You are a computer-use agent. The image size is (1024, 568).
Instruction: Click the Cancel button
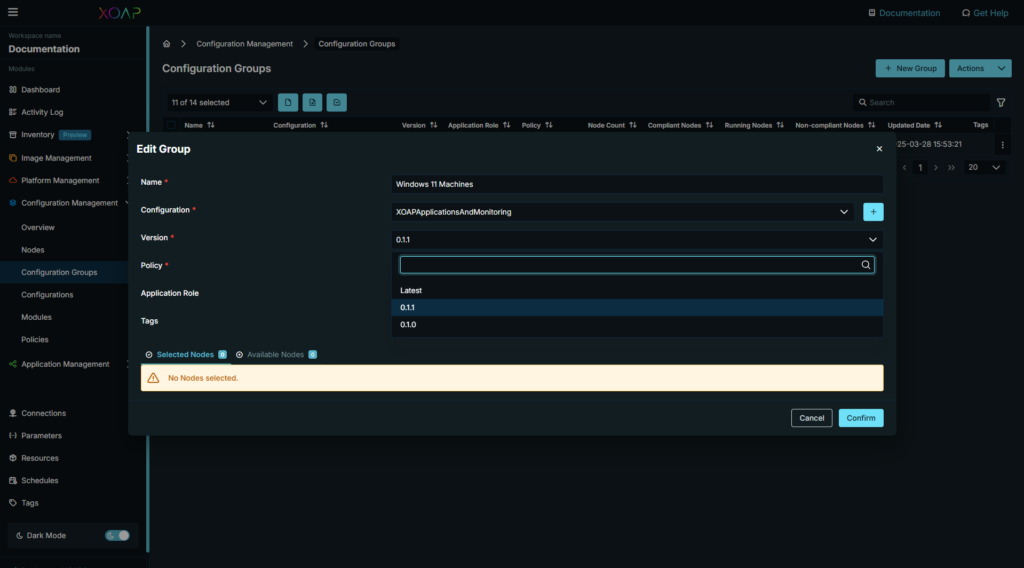(811, 418)
